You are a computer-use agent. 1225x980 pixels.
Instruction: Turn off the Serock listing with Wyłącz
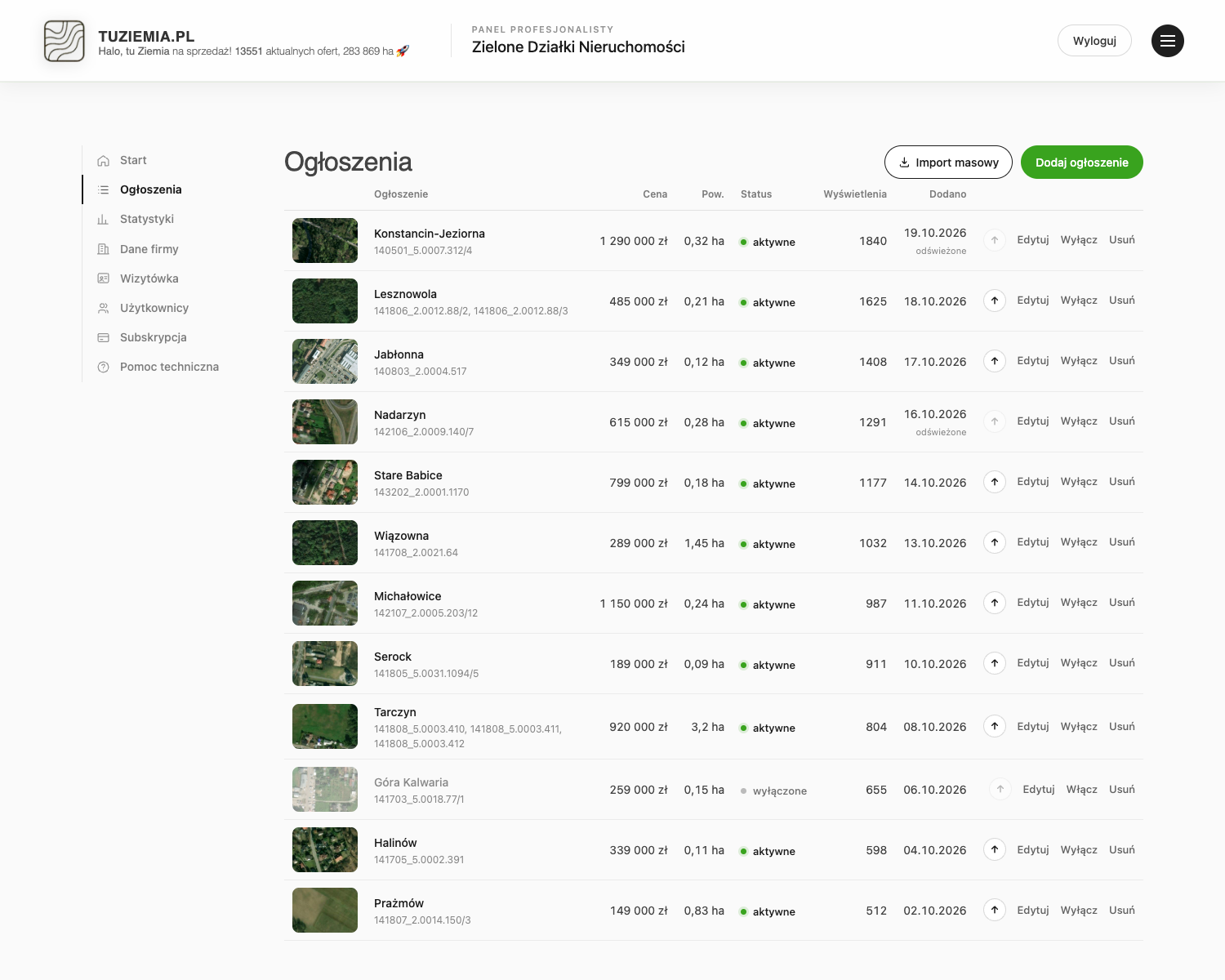point(1079,663)
